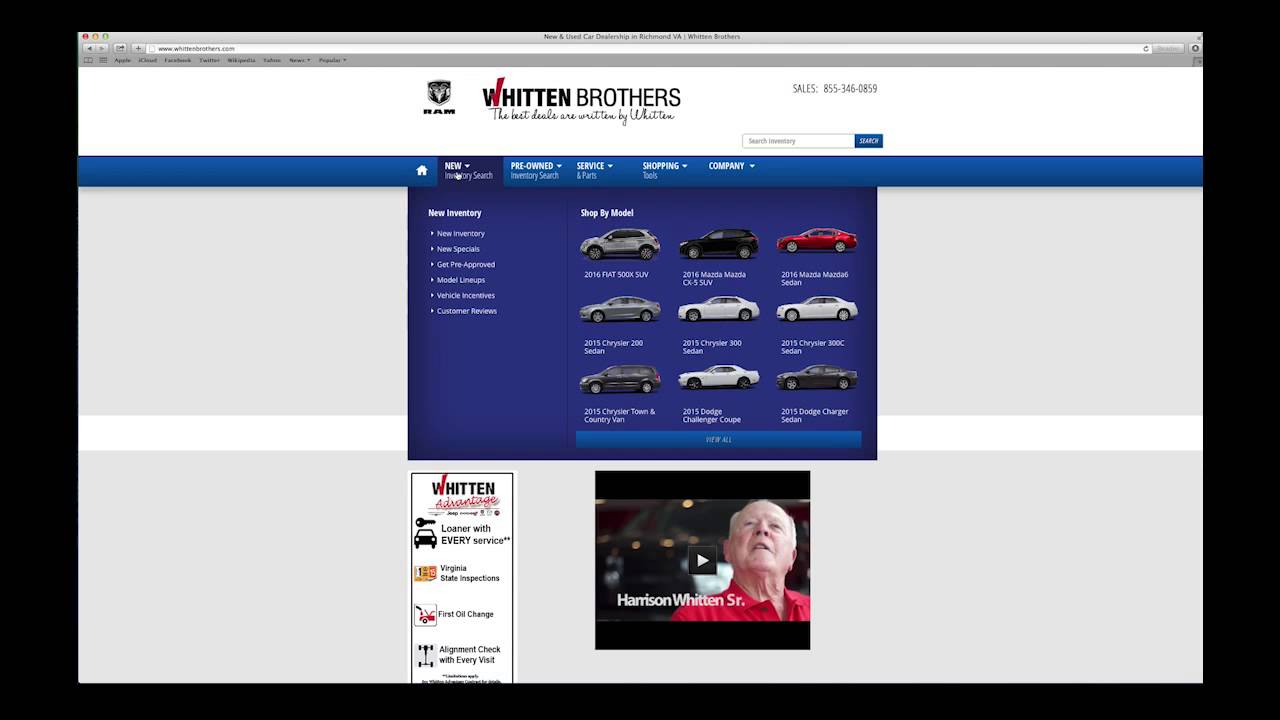This screenshot has height=720, width=1280.
Task: Click the Reader button
Action: click(x=1167, y=48)
